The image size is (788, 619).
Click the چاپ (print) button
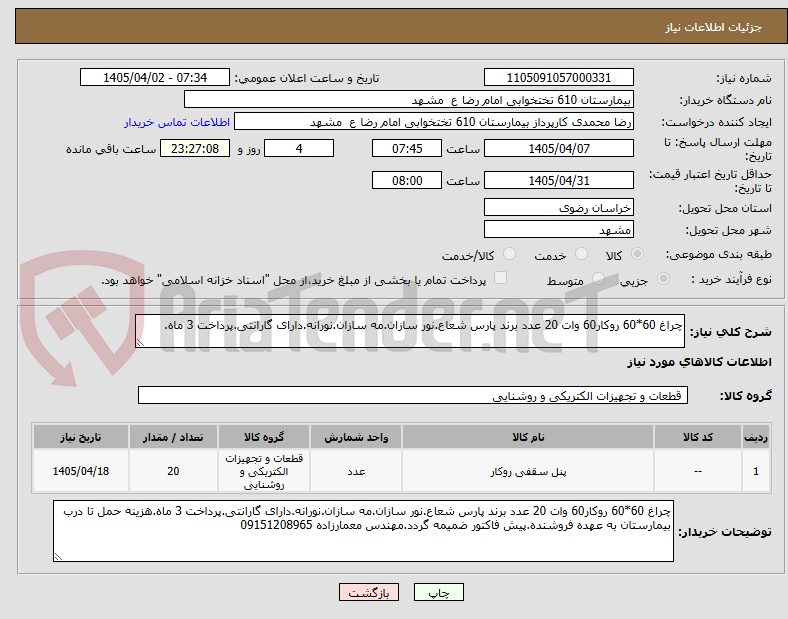[438, 592]
